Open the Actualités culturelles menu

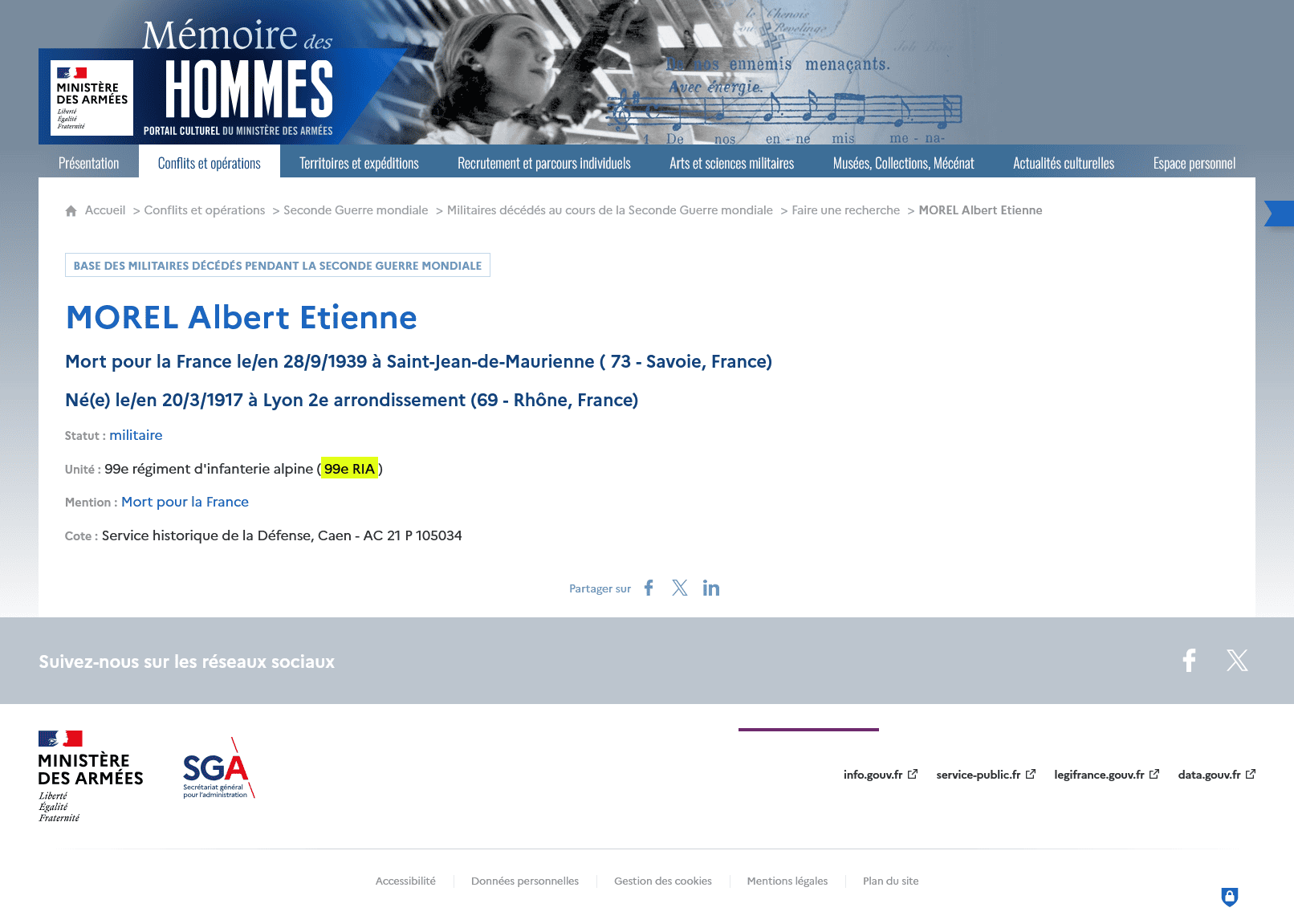pos(1064,163)
